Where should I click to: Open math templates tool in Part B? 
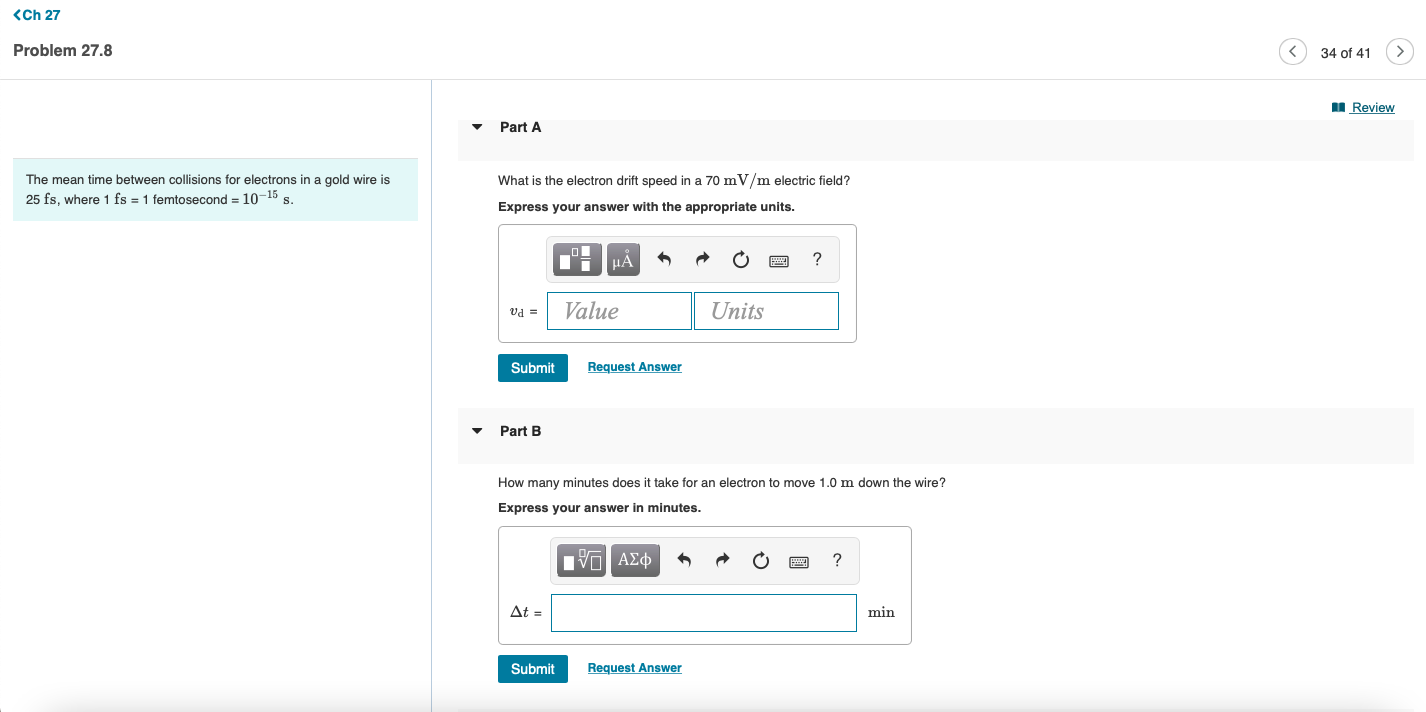pos(583,561)
